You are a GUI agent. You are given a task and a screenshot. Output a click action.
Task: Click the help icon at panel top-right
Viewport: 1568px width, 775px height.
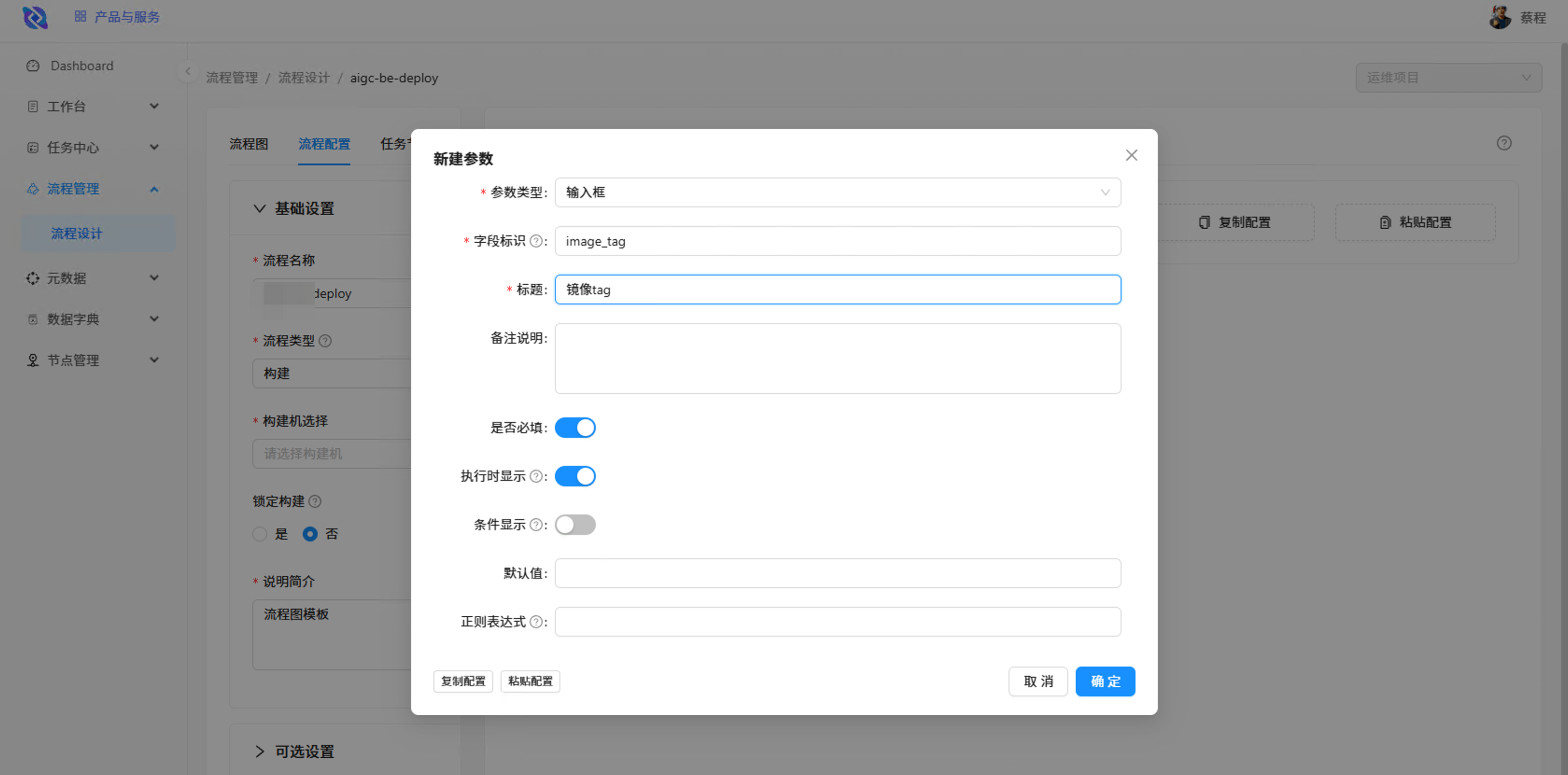point(1504,143)
